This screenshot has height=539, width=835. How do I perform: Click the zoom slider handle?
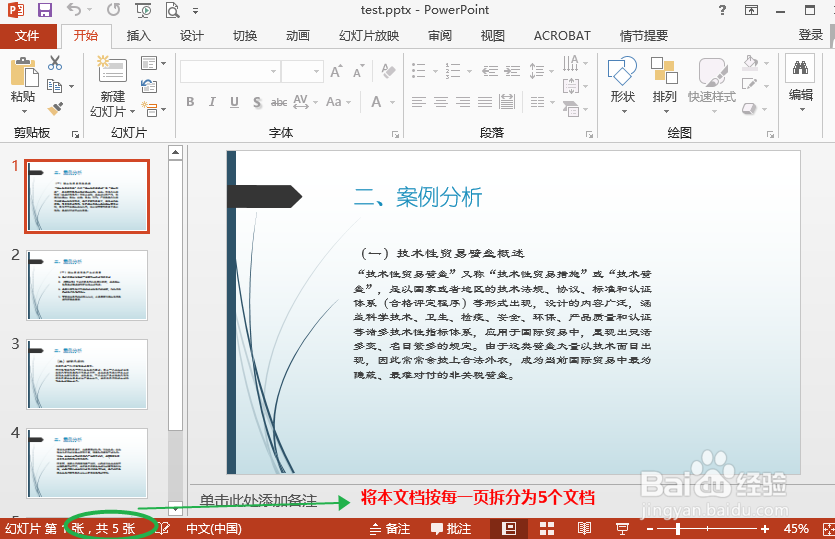677,529
